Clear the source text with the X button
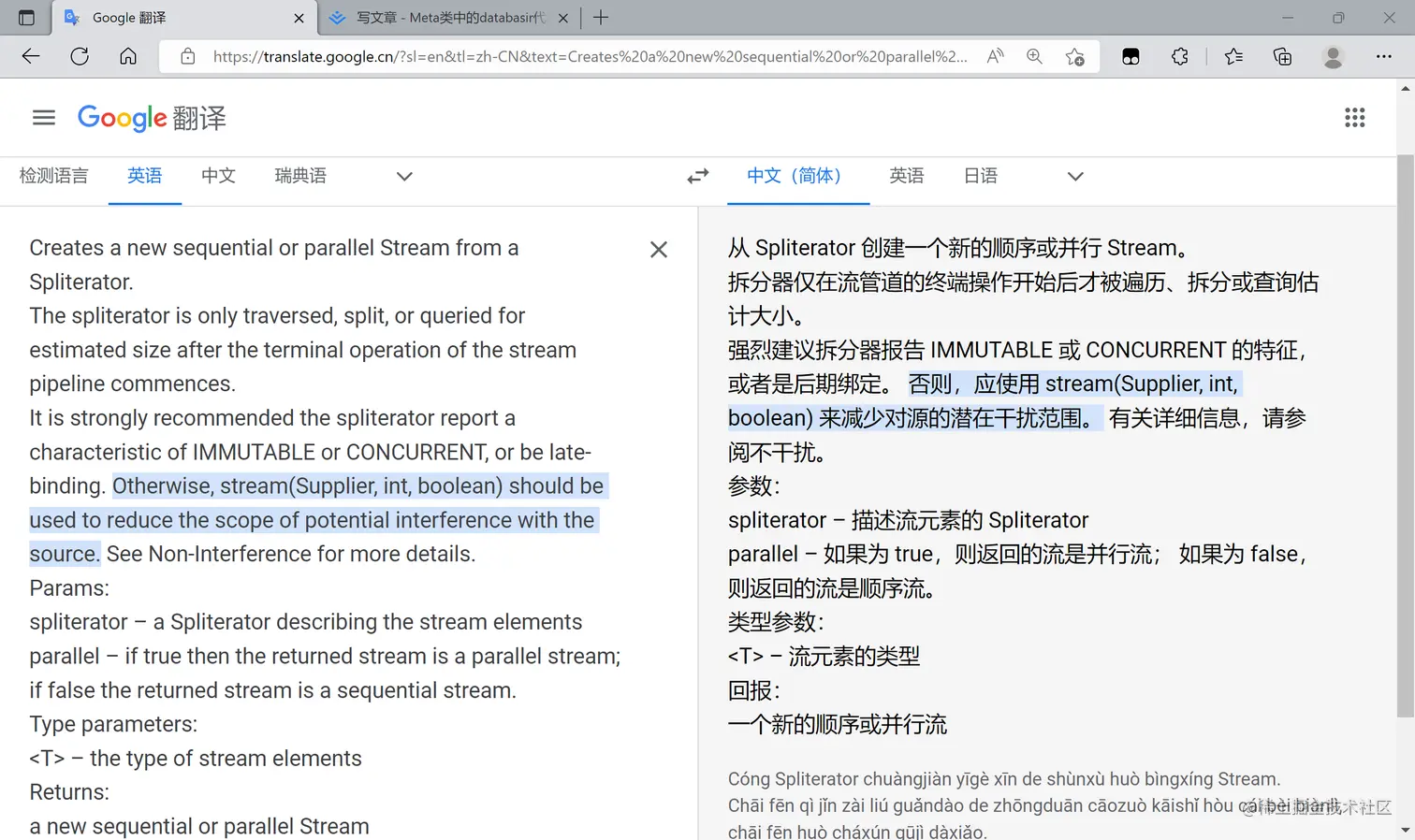The image size is (1415, 840). pos(659,250)
